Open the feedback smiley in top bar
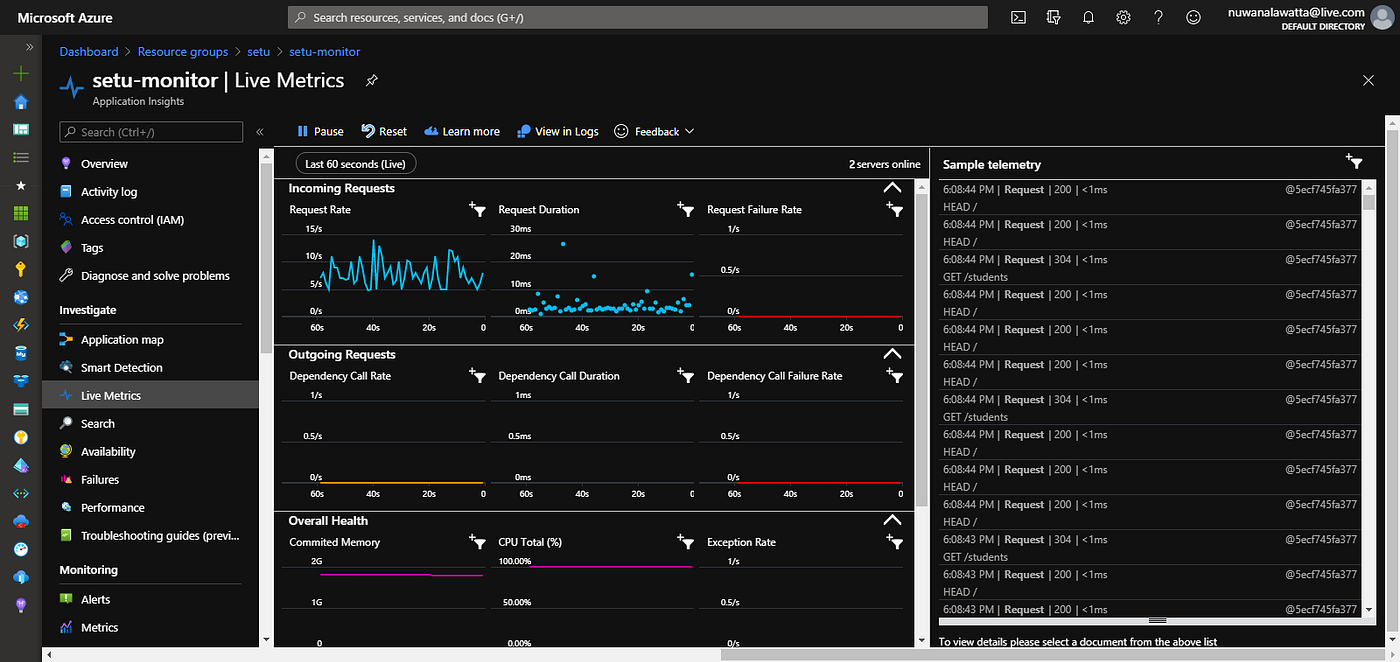Image resolution: width=1400 pixels, height=662 pixels. click(x=1193, y=17)
